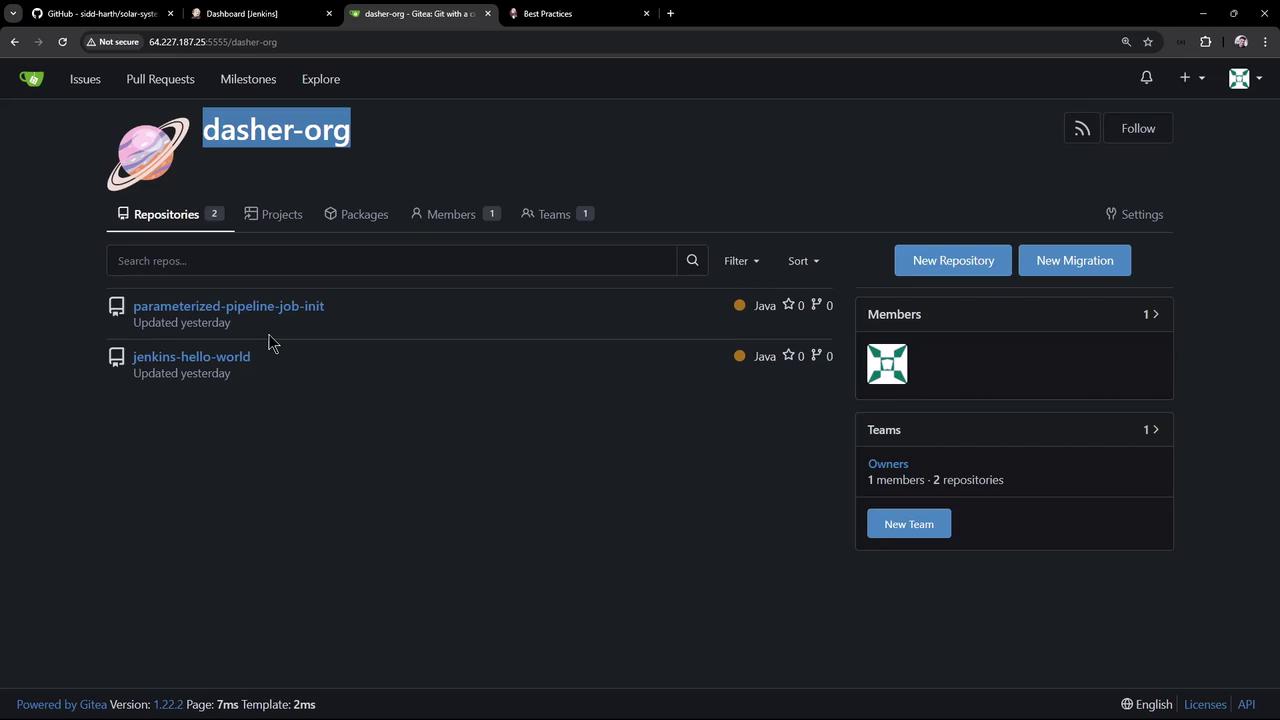
Task: Open the parameterized-pipeline-job-init repository link
Action: pos(228,306)
